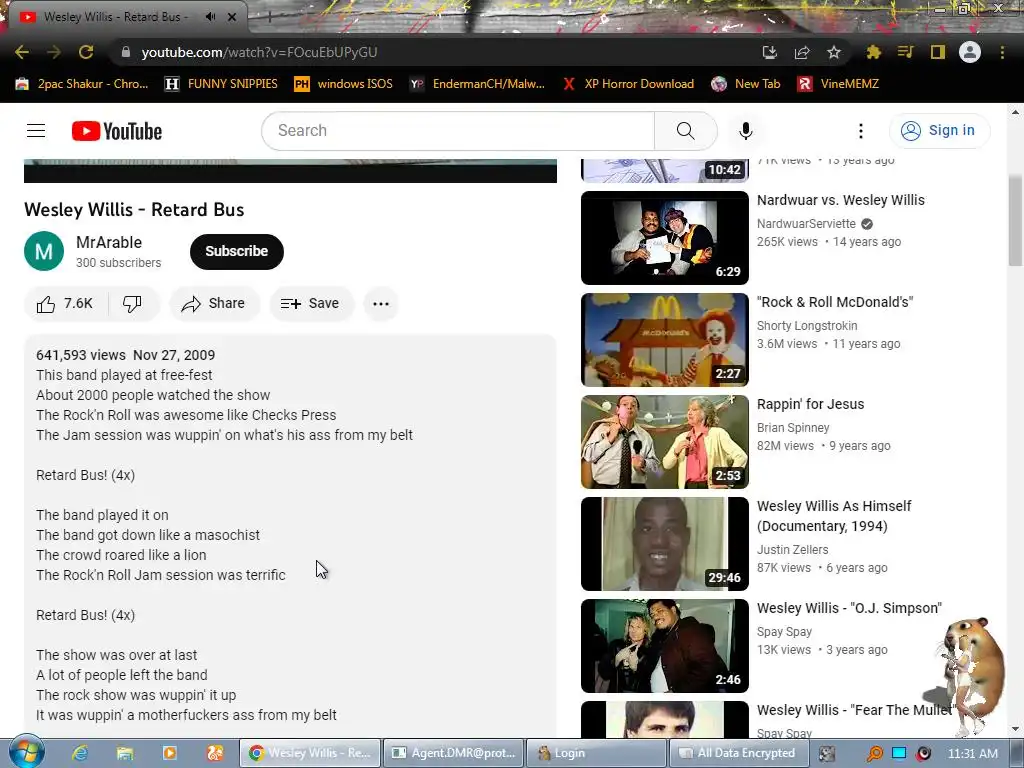
Task: Open the NardwuarServiette channel name
Action: pyautogui.click(x=807, y=223)
